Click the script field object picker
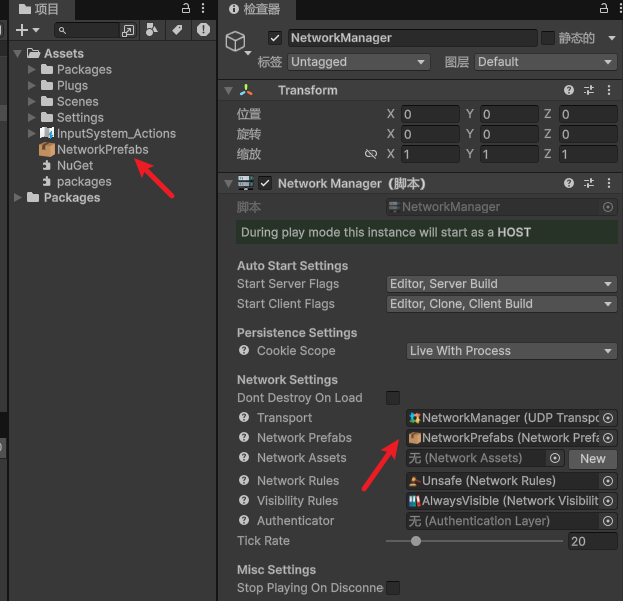Screen dimensions: 623x601 pyautogui.click(x=608, y=207)
